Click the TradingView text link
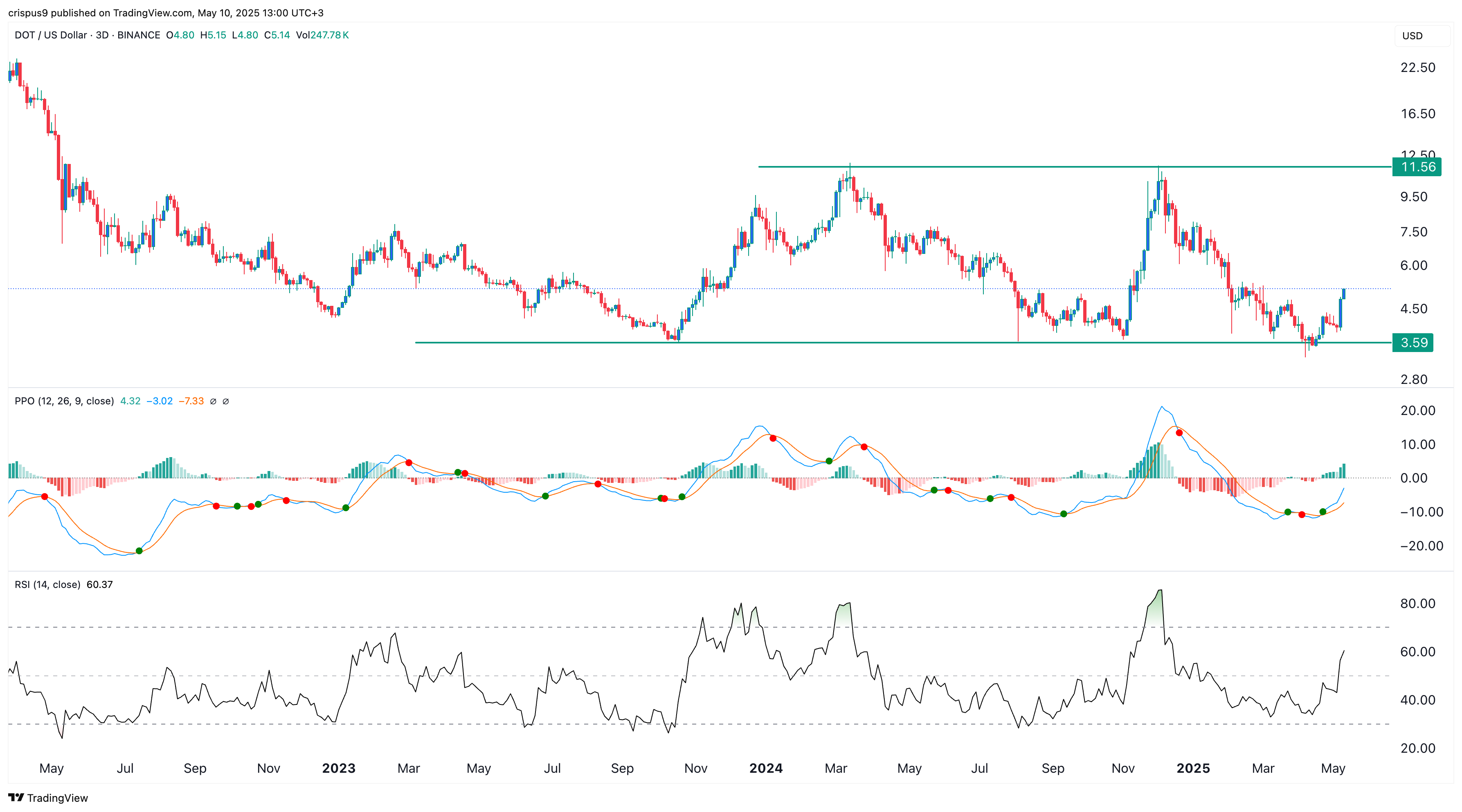The height and width of the screenshot is (812, 1462). pos(57,798)
